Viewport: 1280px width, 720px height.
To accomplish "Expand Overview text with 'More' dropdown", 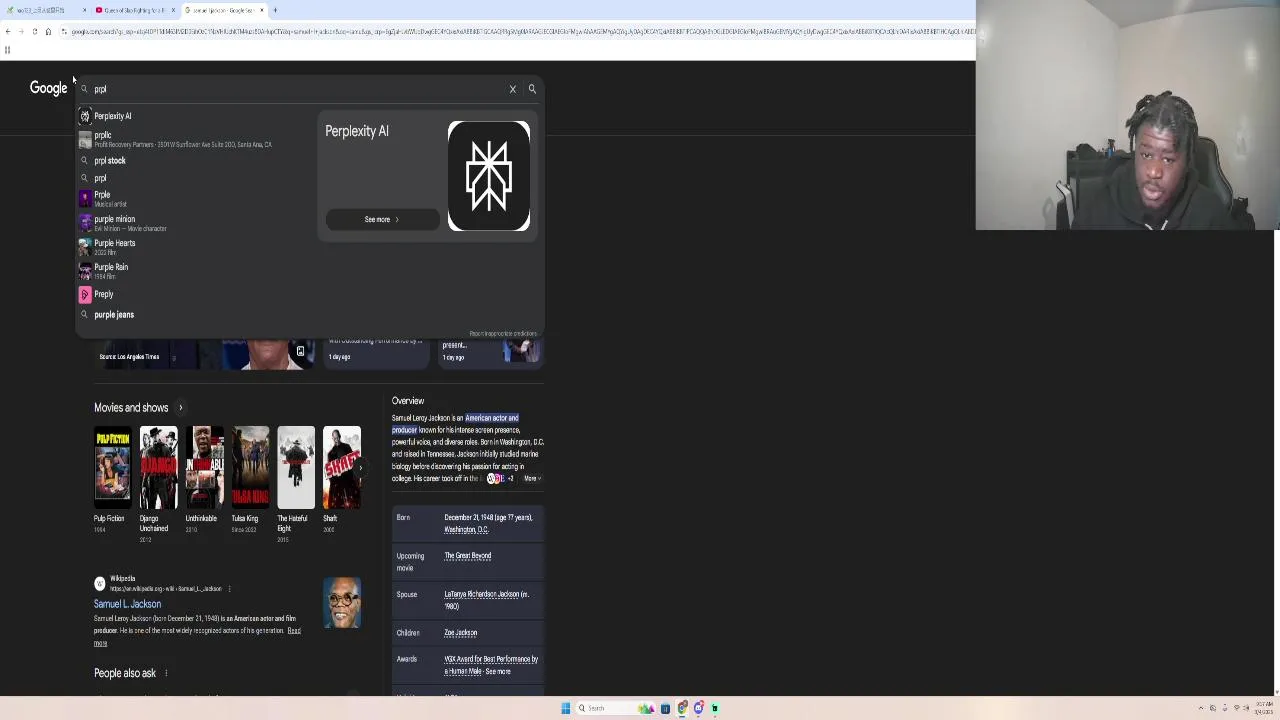I will coord(532,479).
